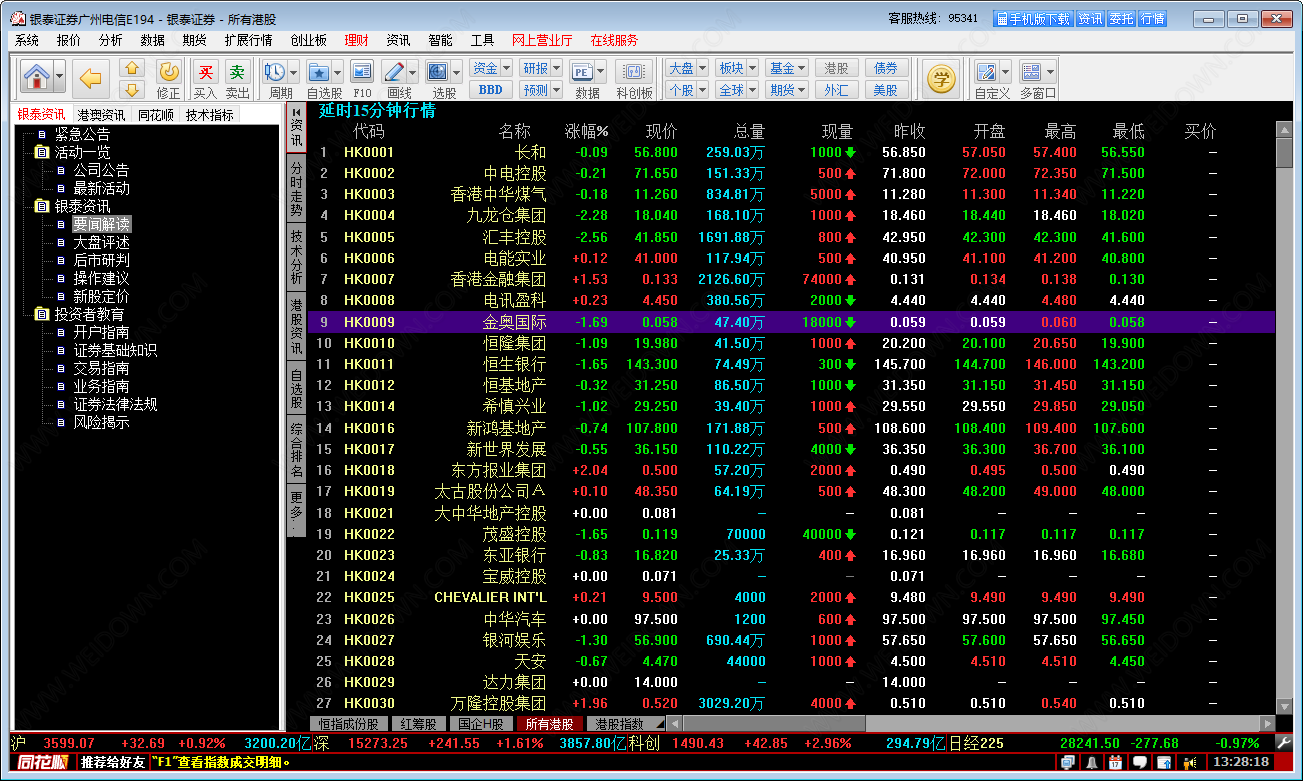Image resolution: width=1303 pixels, height=781 pixels.
Task: Open the 基金 dropdown
Action: point(788,68)
